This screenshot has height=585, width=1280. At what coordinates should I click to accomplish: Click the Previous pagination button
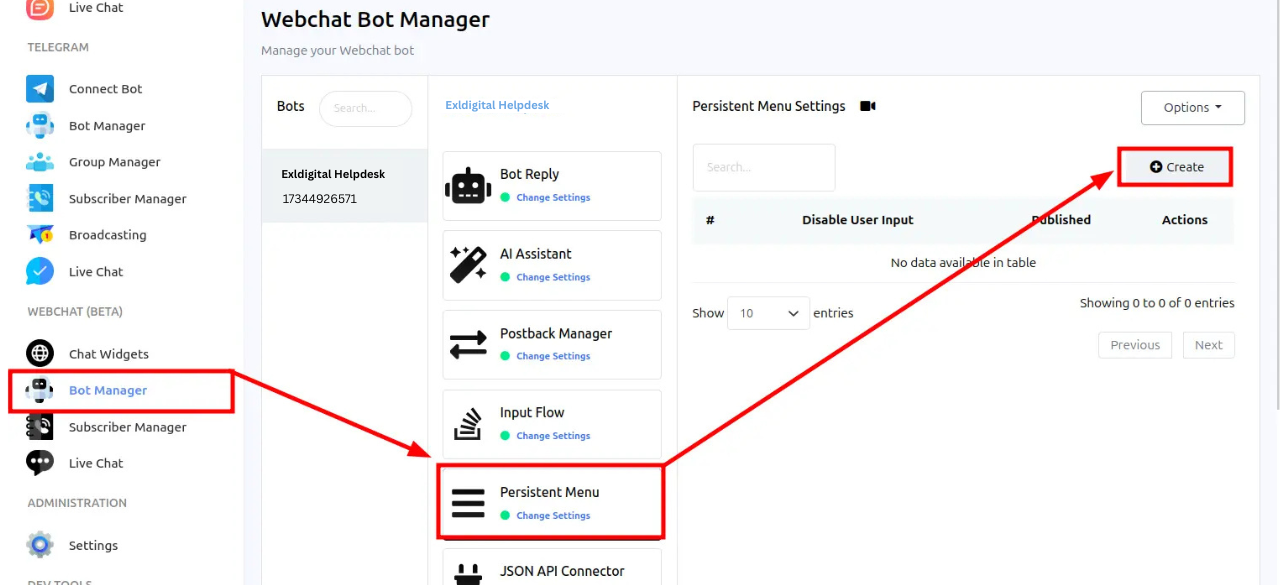[x=1135, y=345]
